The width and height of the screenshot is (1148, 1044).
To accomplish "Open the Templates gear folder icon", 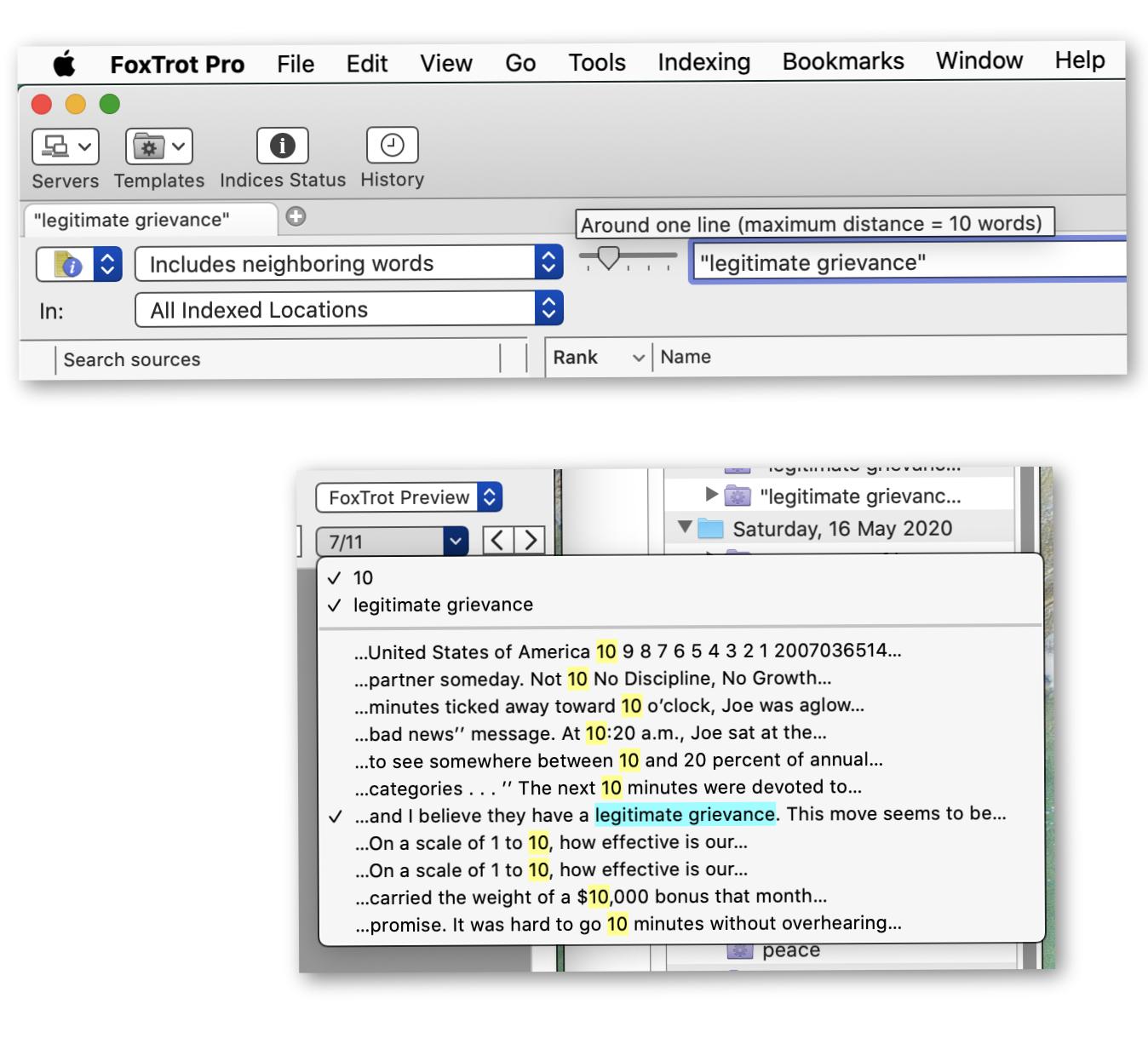I will [x=158, y=146].
